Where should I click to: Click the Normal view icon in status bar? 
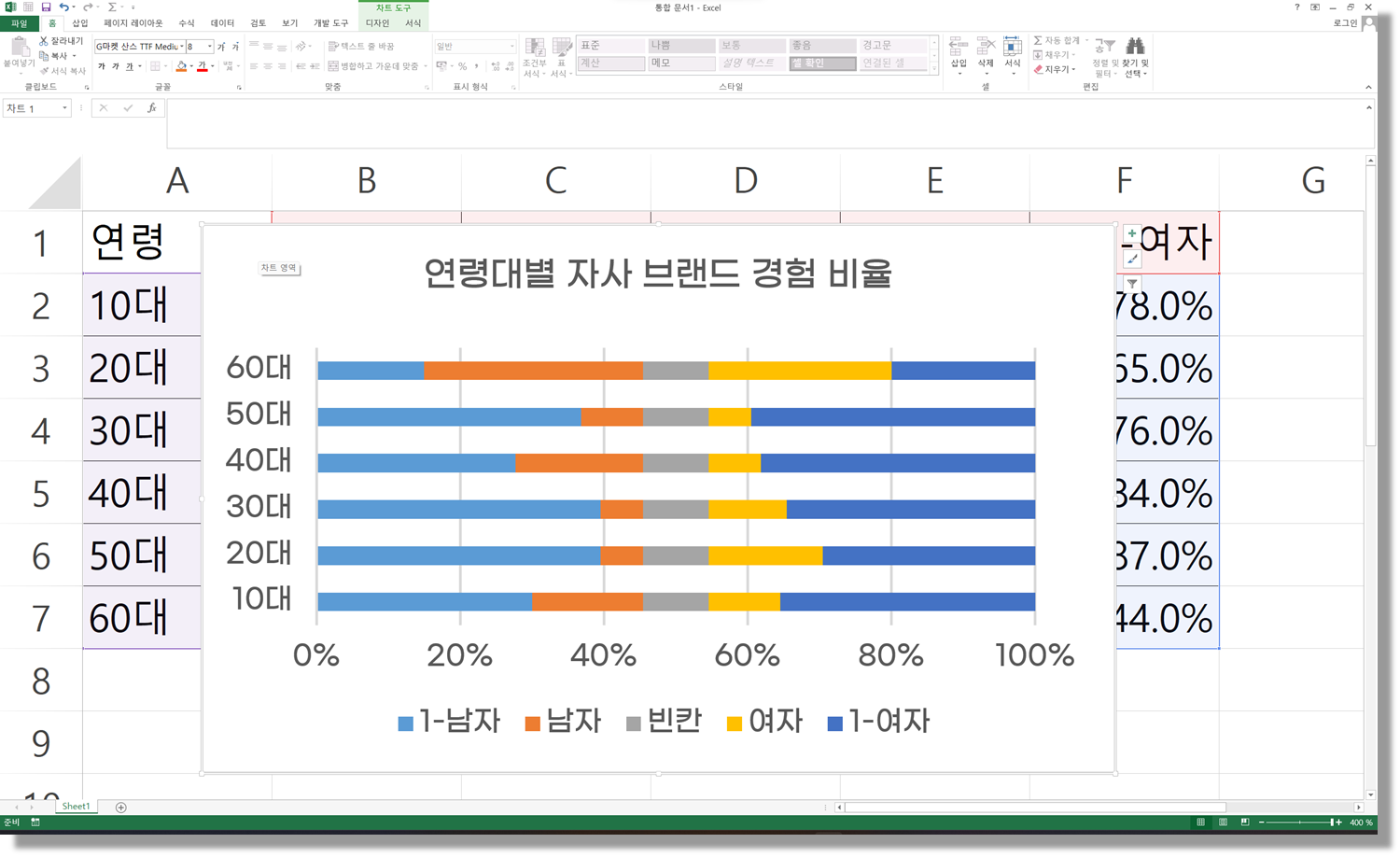(x=1200, y=822)
